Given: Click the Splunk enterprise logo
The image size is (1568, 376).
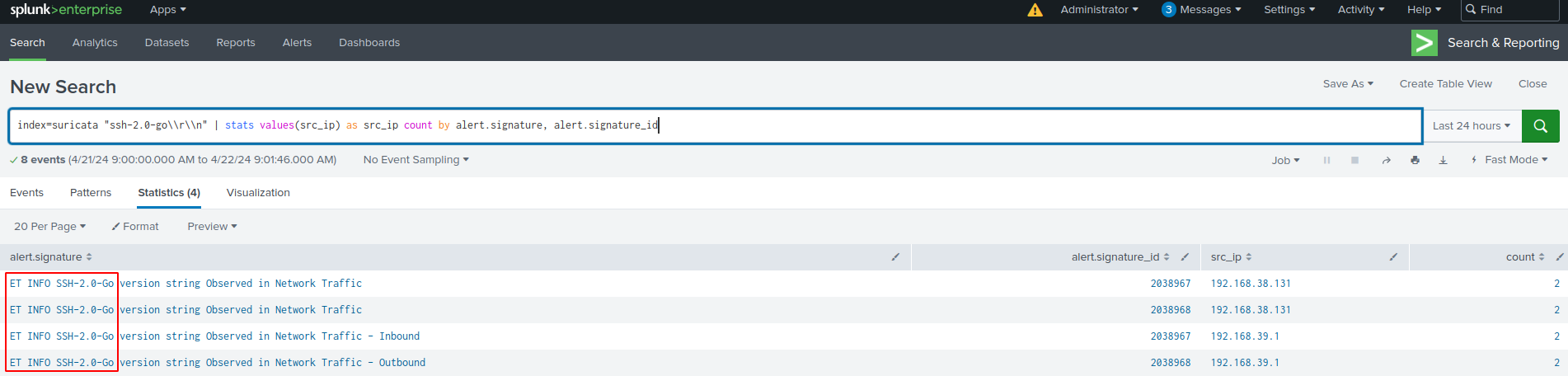Looking at the screenshot, I should [66, 10].
